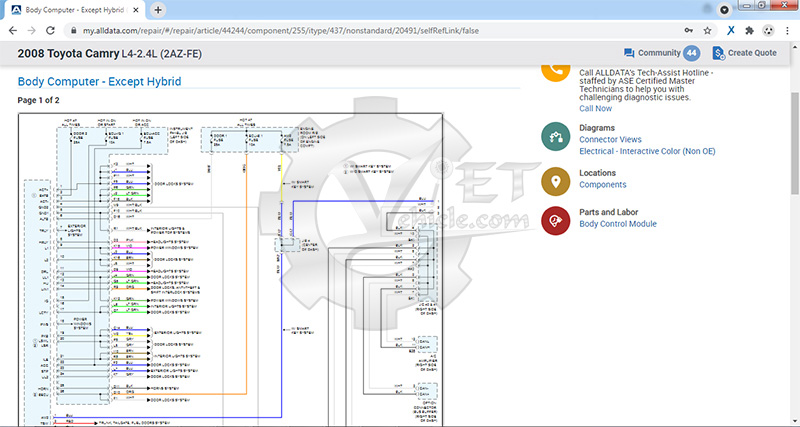Reload the ALLDATA page

click(50, 31)
